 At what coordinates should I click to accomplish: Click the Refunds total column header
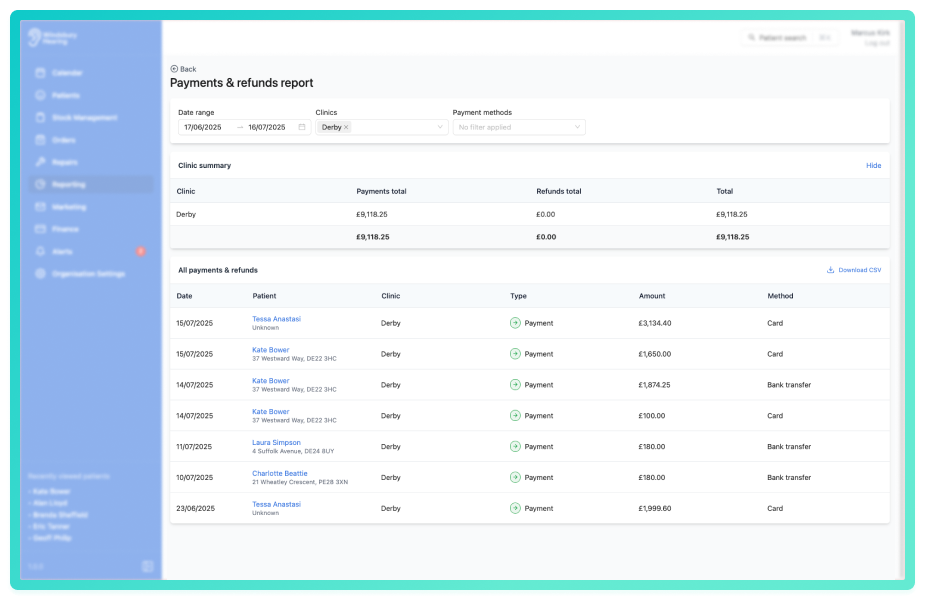[x=559, y=191]
